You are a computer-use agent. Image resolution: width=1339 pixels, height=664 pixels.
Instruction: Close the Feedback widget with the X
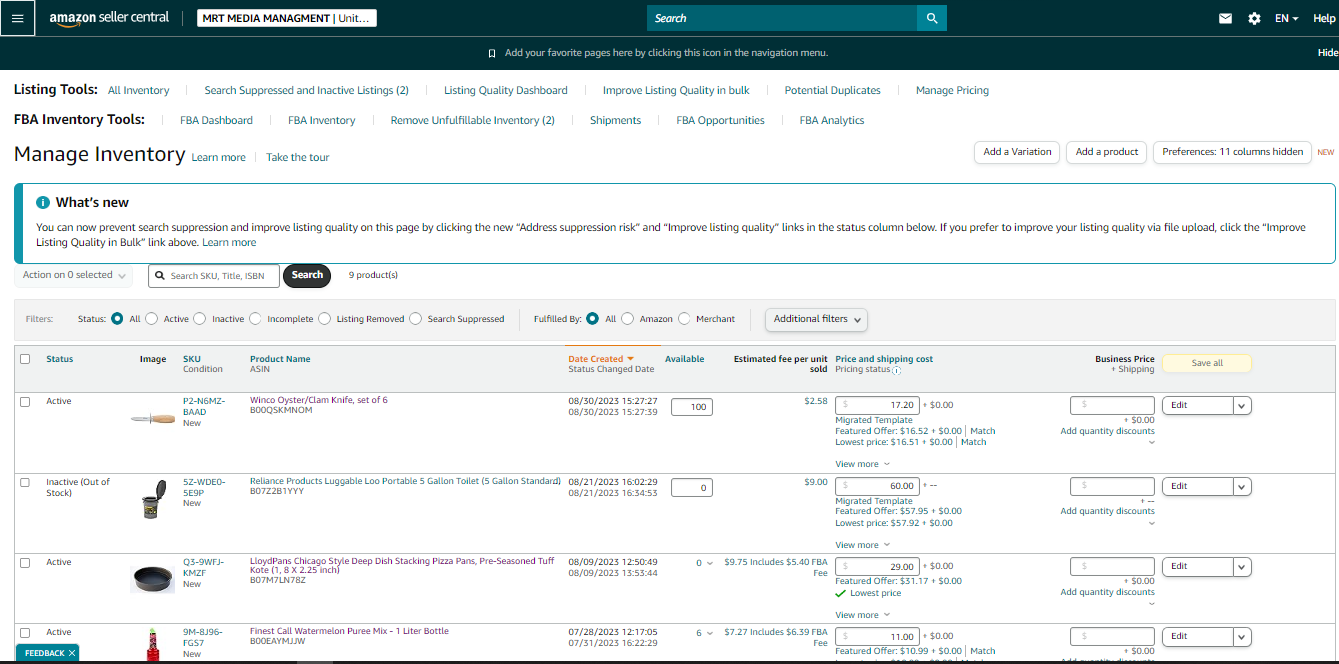click(73, 653)
